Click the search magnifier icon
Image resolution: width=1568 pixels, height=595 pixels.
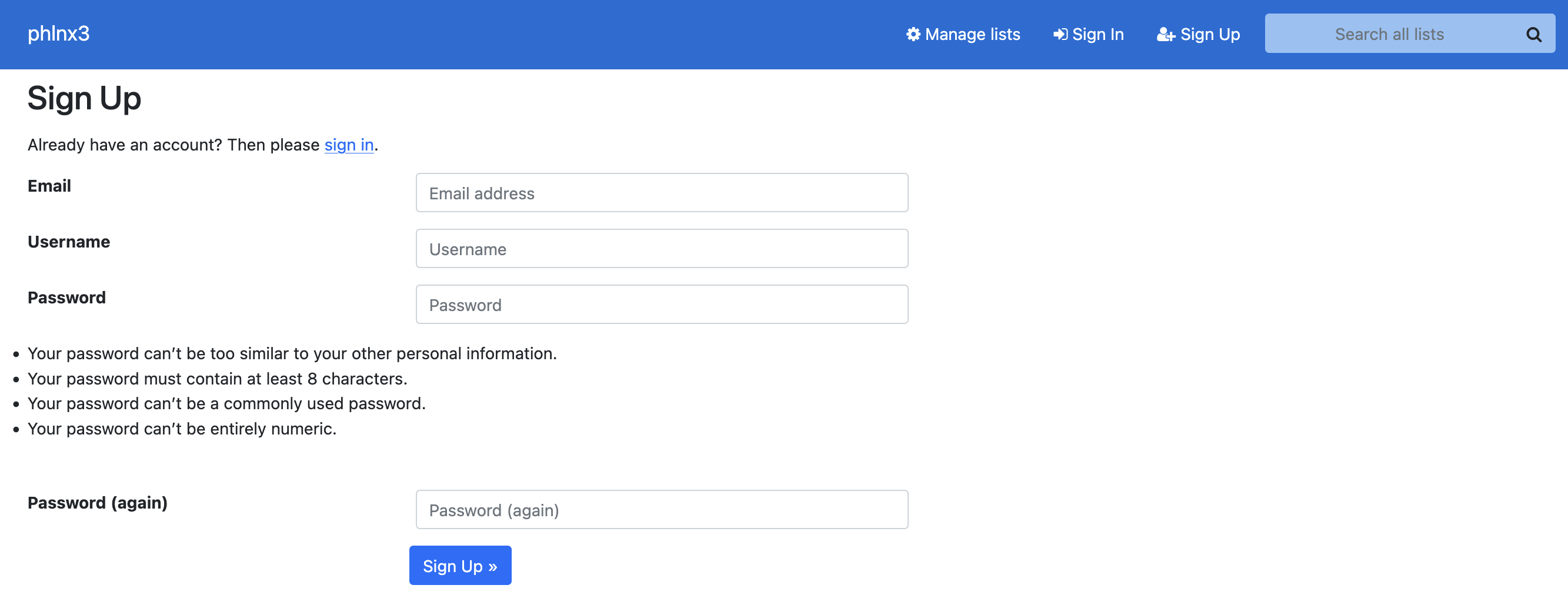[x=1533, y=35]
